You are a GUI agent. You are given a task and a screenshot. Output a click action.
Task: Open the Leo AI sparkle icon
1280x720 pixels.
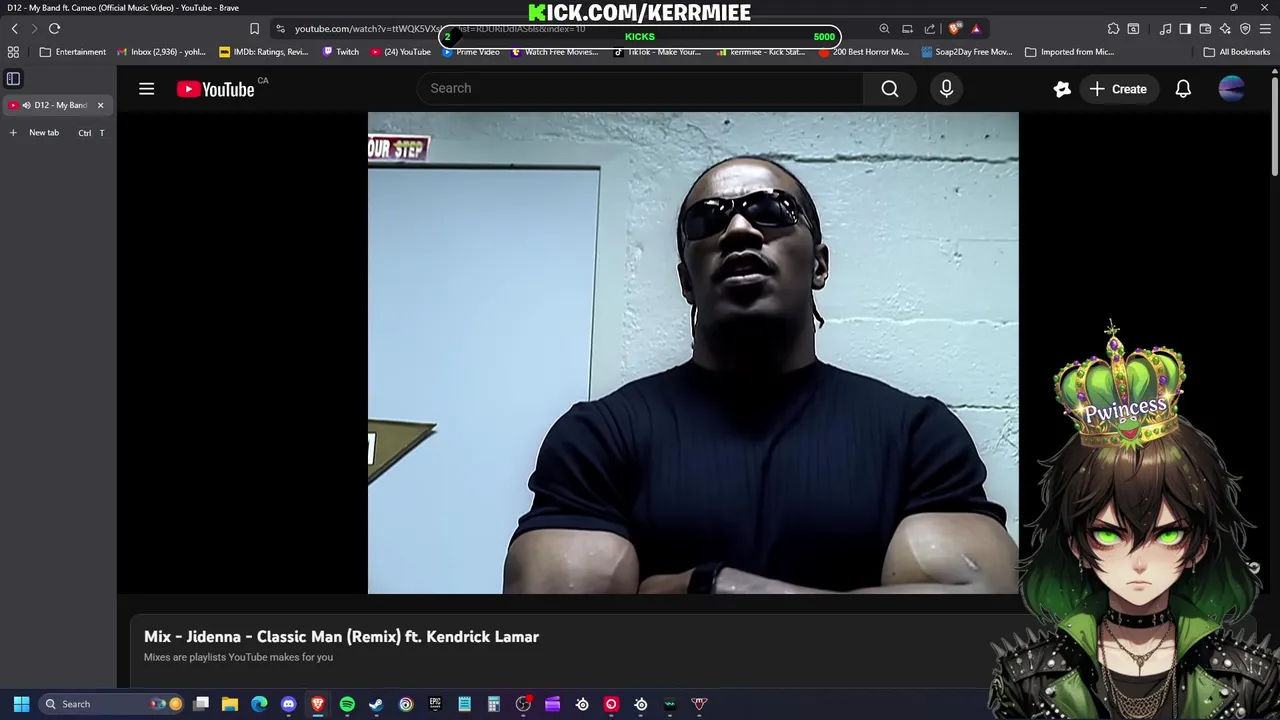point(1225,29)
